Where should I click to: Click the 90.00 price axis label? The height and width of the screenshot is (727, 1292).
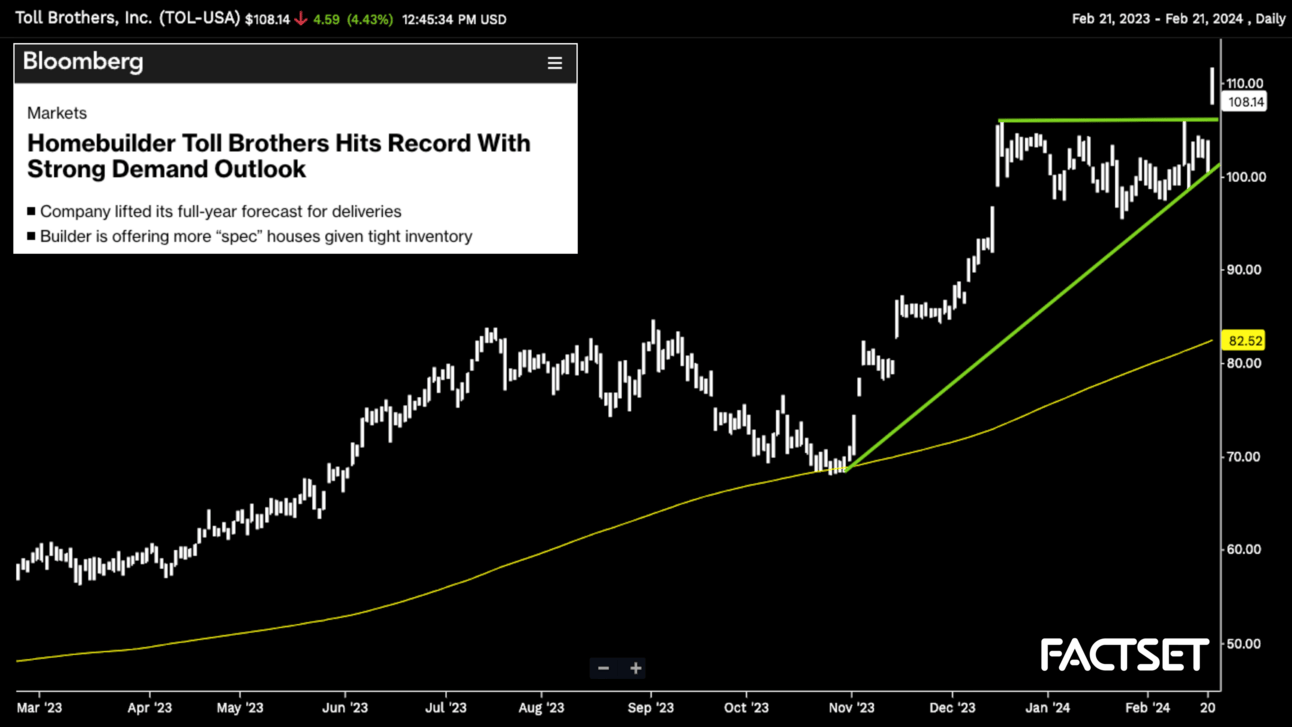tap(1245, 270)
